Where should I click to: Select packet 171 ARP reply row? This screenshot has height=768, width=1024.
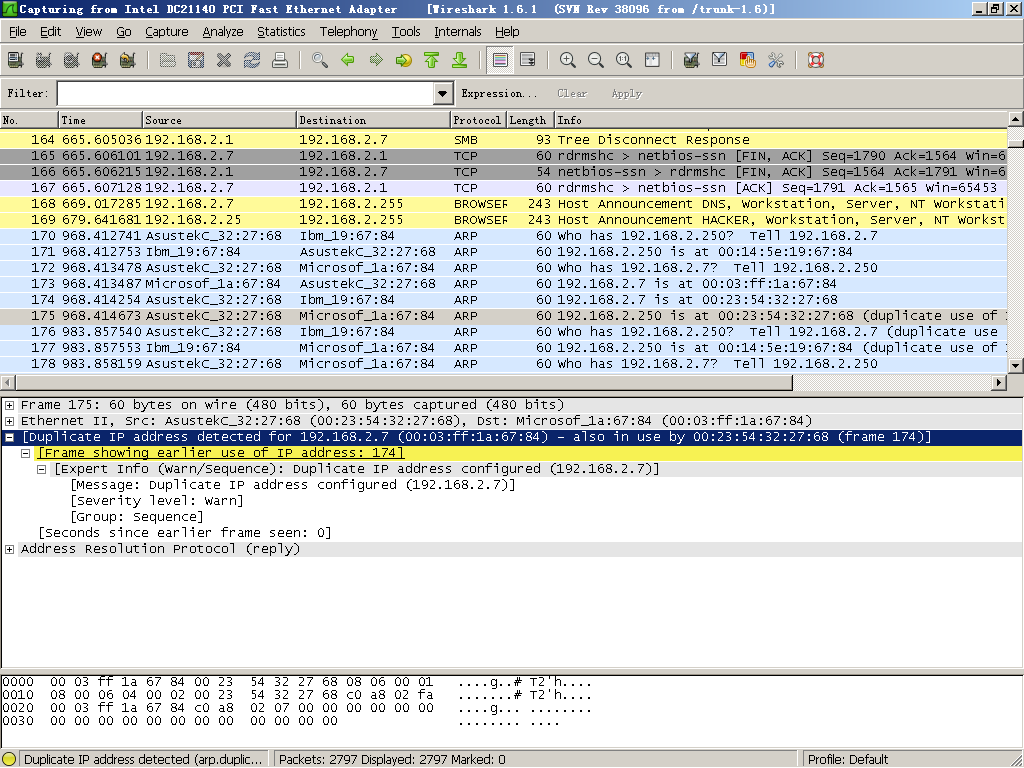coord(504,252)
